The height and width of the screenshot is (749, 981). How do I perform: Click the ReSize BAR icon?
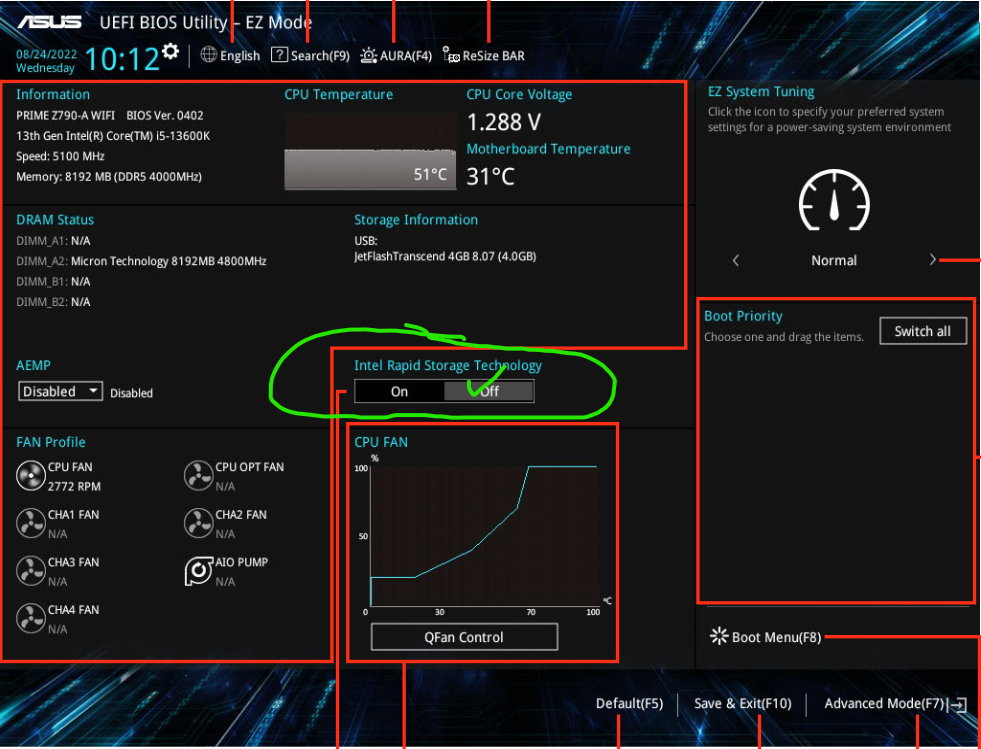coord(450,55)
